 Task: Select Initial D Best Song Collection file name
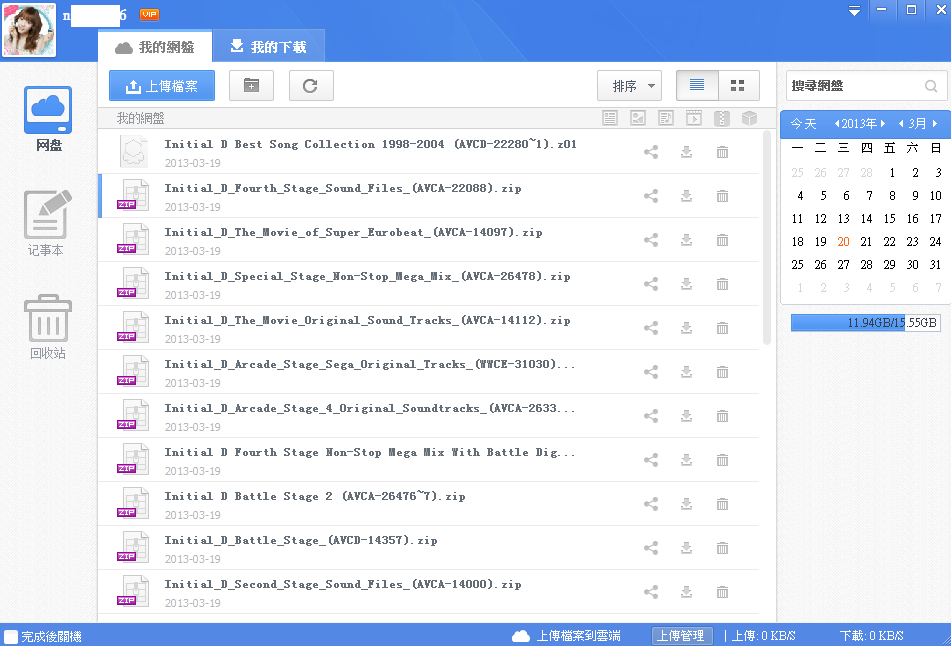tap(371, 144)
